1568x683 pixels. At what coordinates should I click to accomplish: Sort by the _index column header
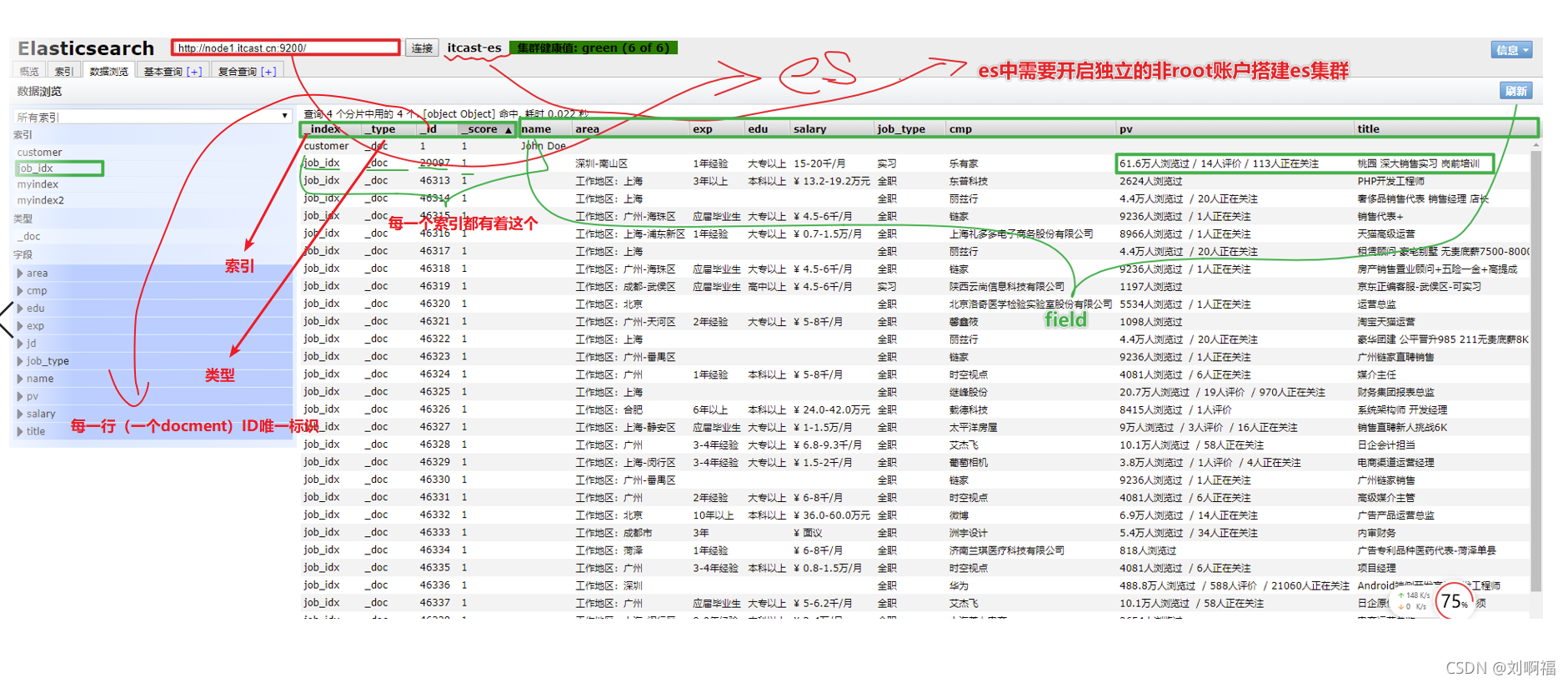point(330,129)
